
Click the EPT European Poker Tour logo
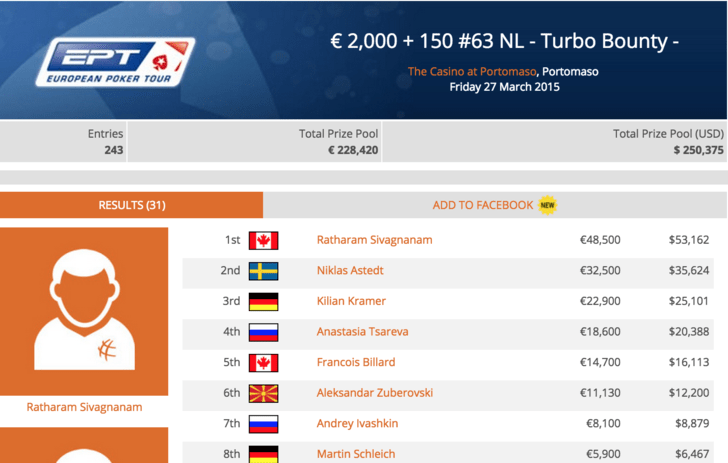tap(116, 62)
